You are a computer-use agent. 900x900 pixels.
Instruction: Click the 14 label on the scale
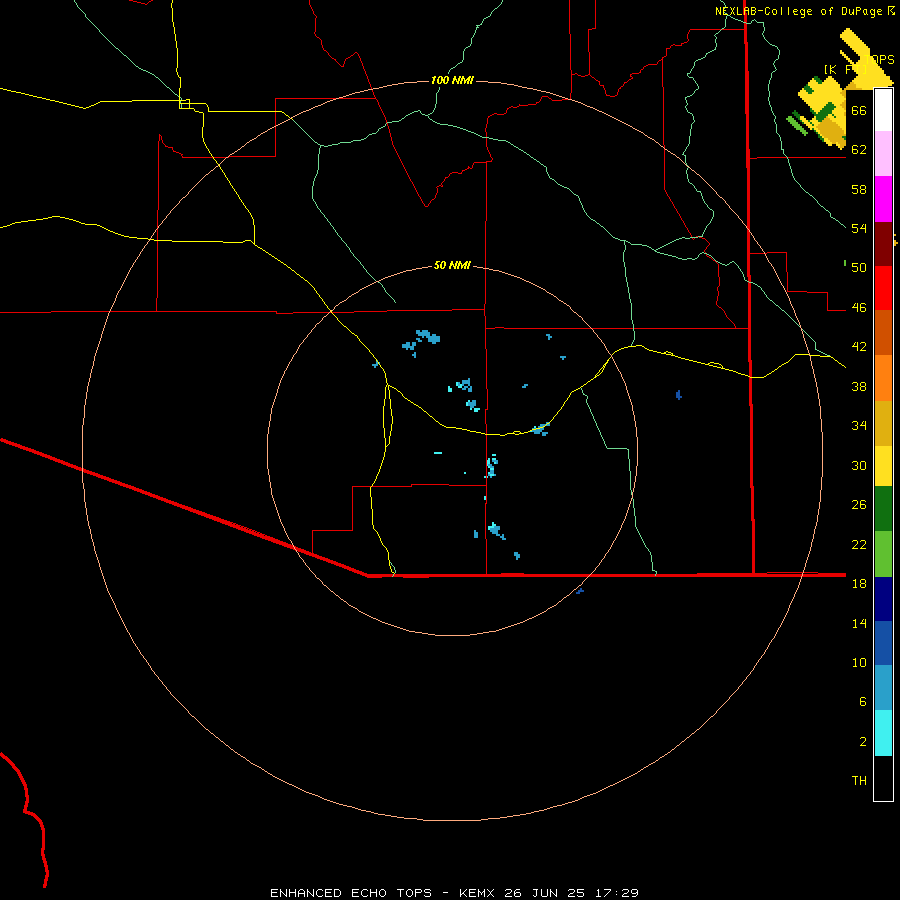tap(859, 623)
